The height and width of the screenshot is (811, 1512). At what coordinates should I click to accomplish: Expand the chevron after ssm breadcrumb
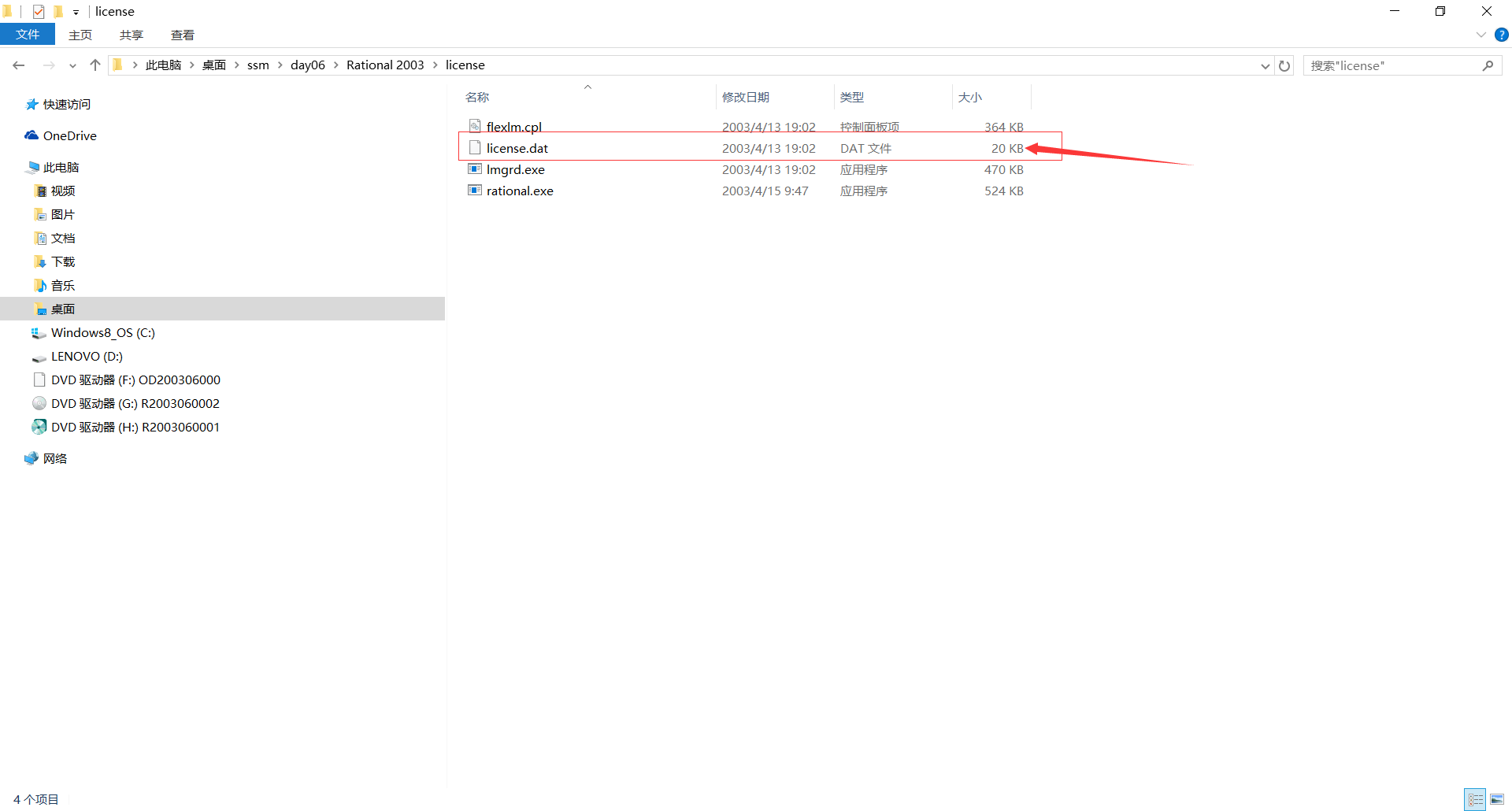[280, 65]
